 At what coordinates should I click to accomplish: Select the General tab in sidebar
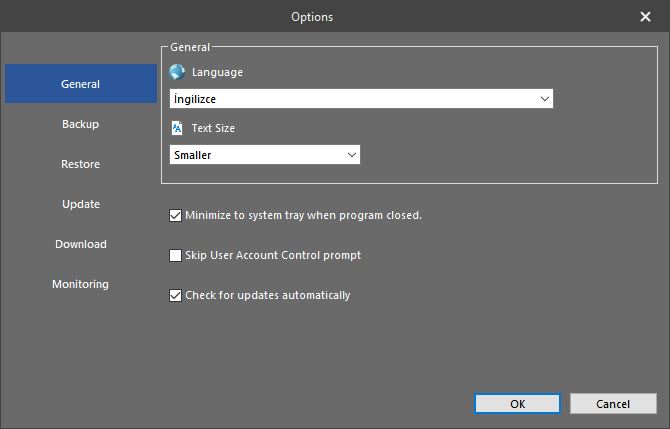[81, 84]
